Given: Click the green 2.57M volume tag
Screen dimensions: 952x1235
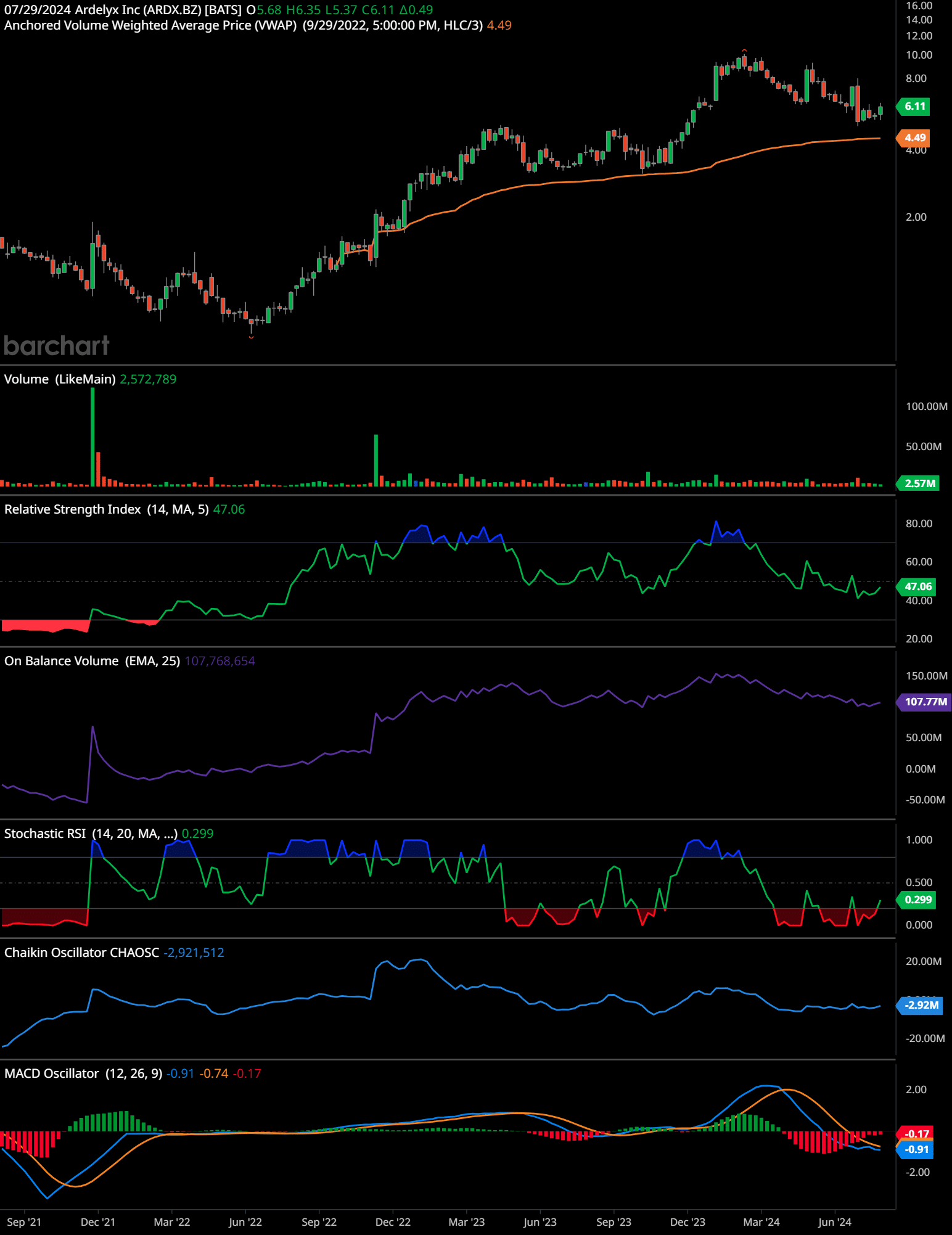Looking at the screenshot, I should click(x=919, y=483).
